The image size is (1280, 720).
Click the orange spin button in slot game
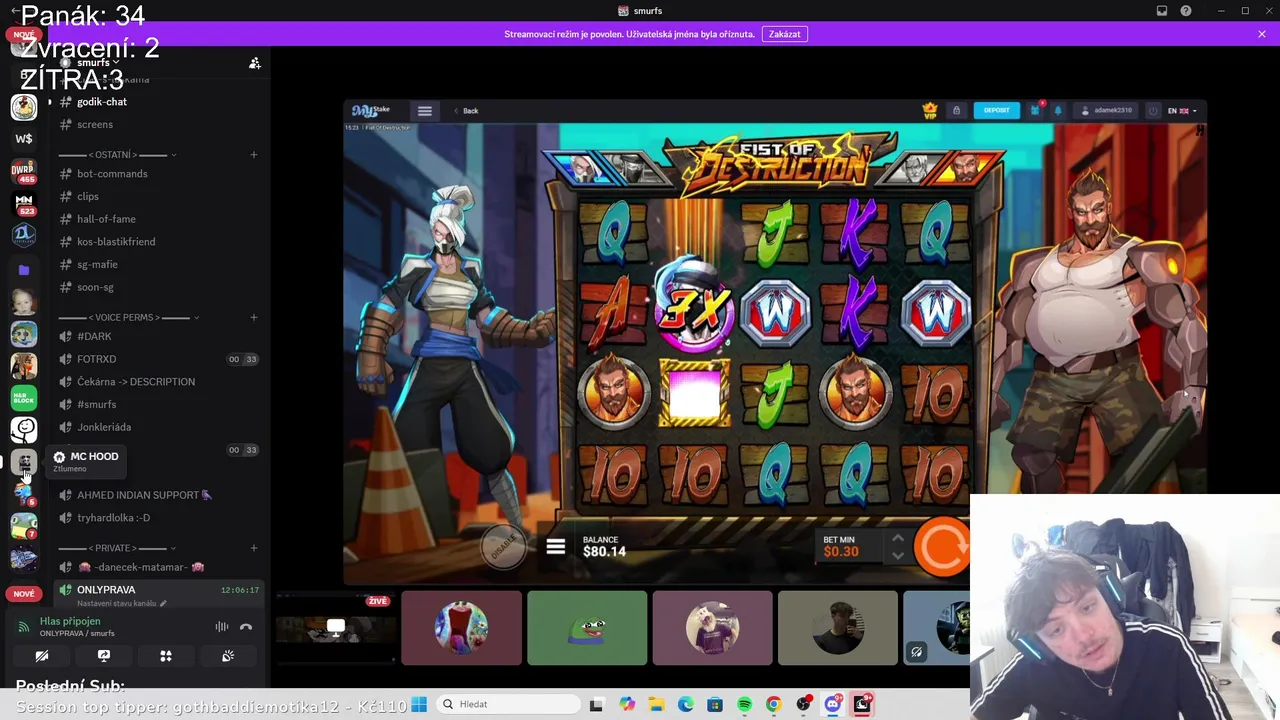pyautogui.click(x=942, y=546)
